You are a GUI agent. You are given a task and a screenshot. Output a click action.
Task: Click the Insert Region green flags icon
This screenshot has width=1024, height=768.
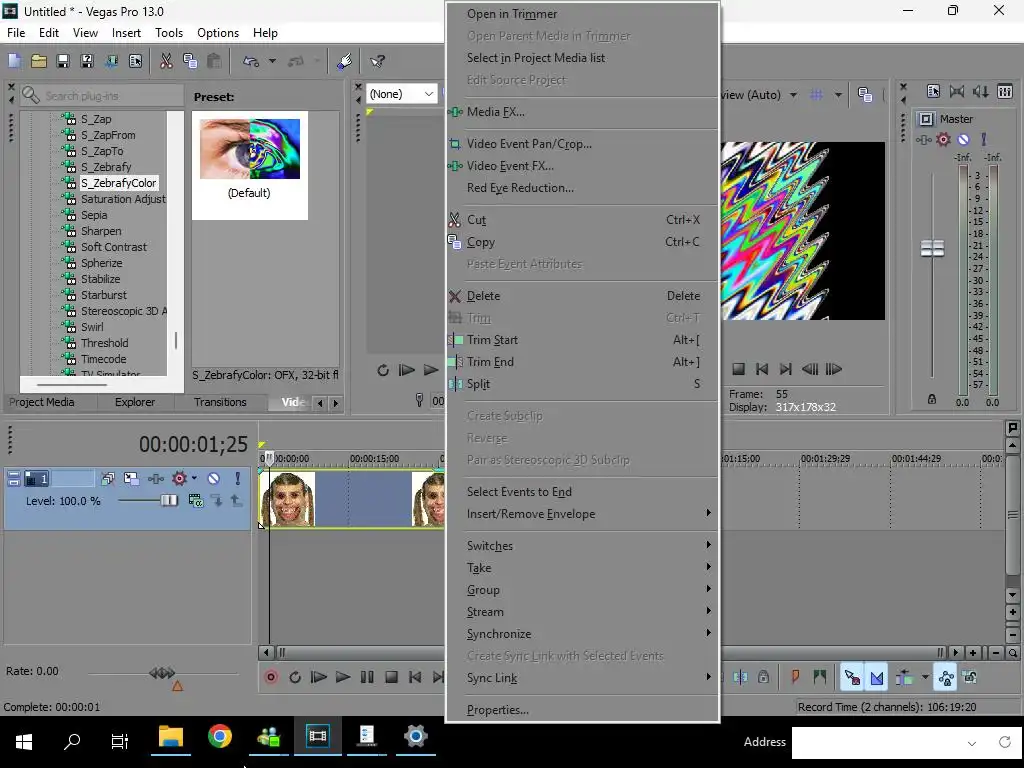820,677
